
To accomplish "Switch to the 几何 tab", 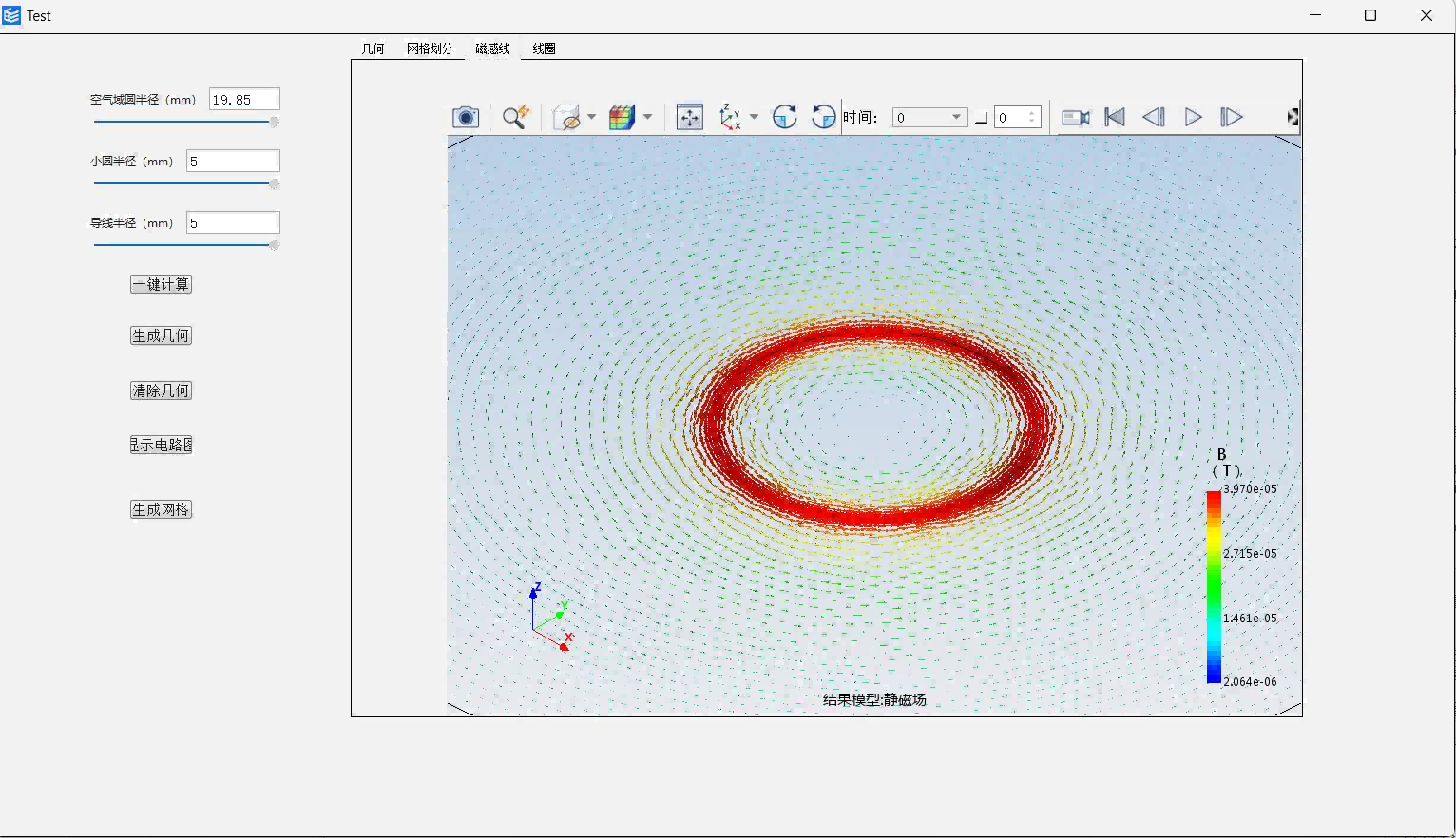I will 373,48.
